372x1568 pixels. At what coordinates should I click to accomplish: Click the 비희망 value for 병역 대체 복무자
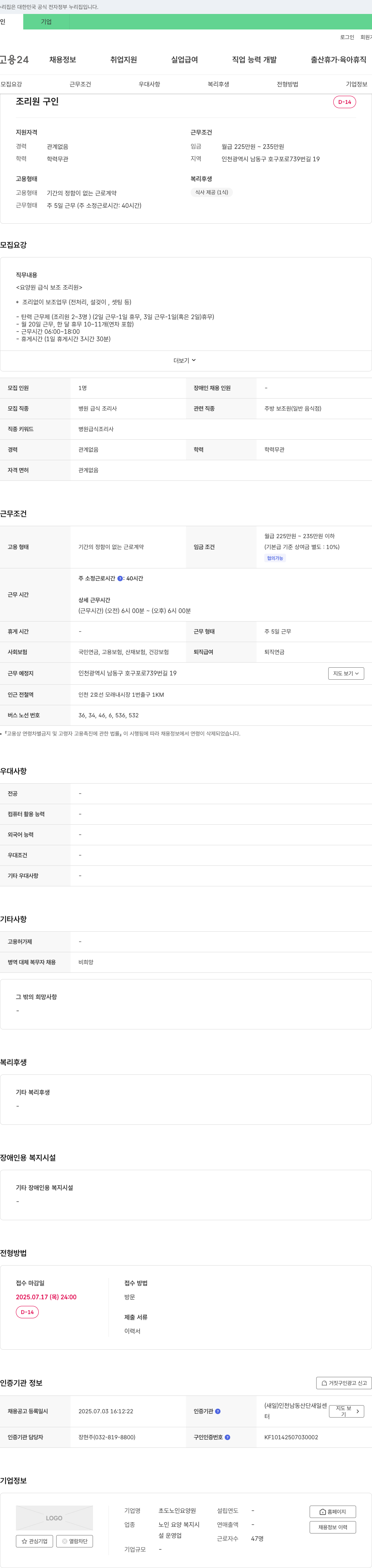coord(86,962)
